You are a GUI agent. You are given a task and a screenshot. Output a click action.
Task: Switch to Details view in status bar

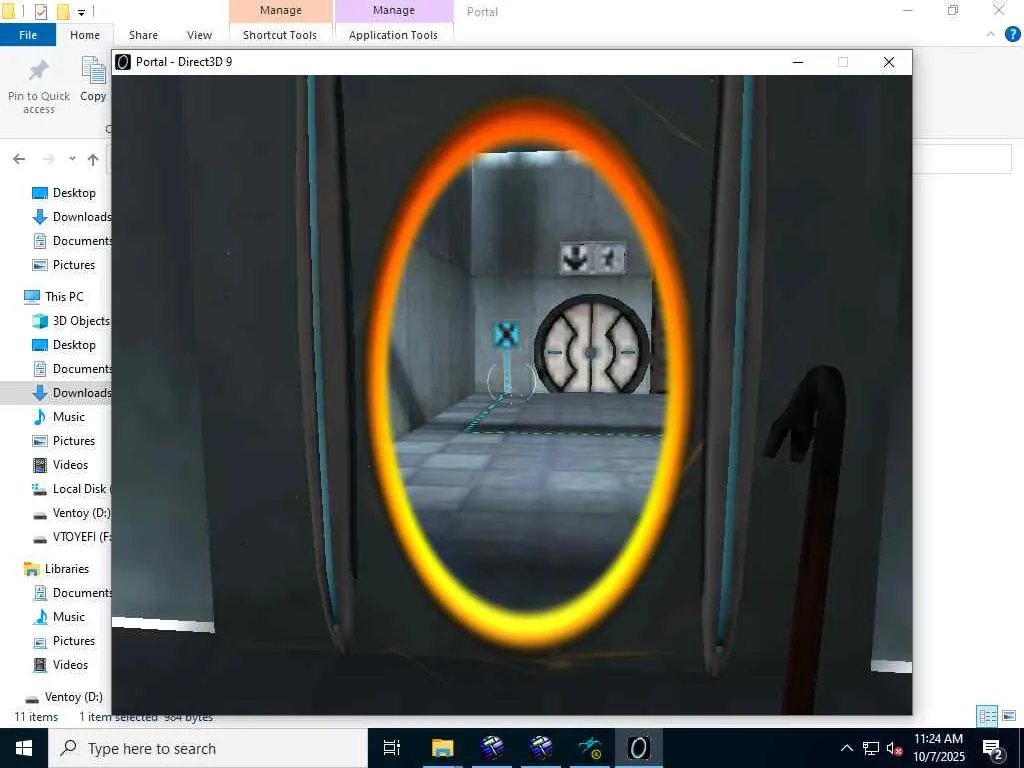[987, 716]
